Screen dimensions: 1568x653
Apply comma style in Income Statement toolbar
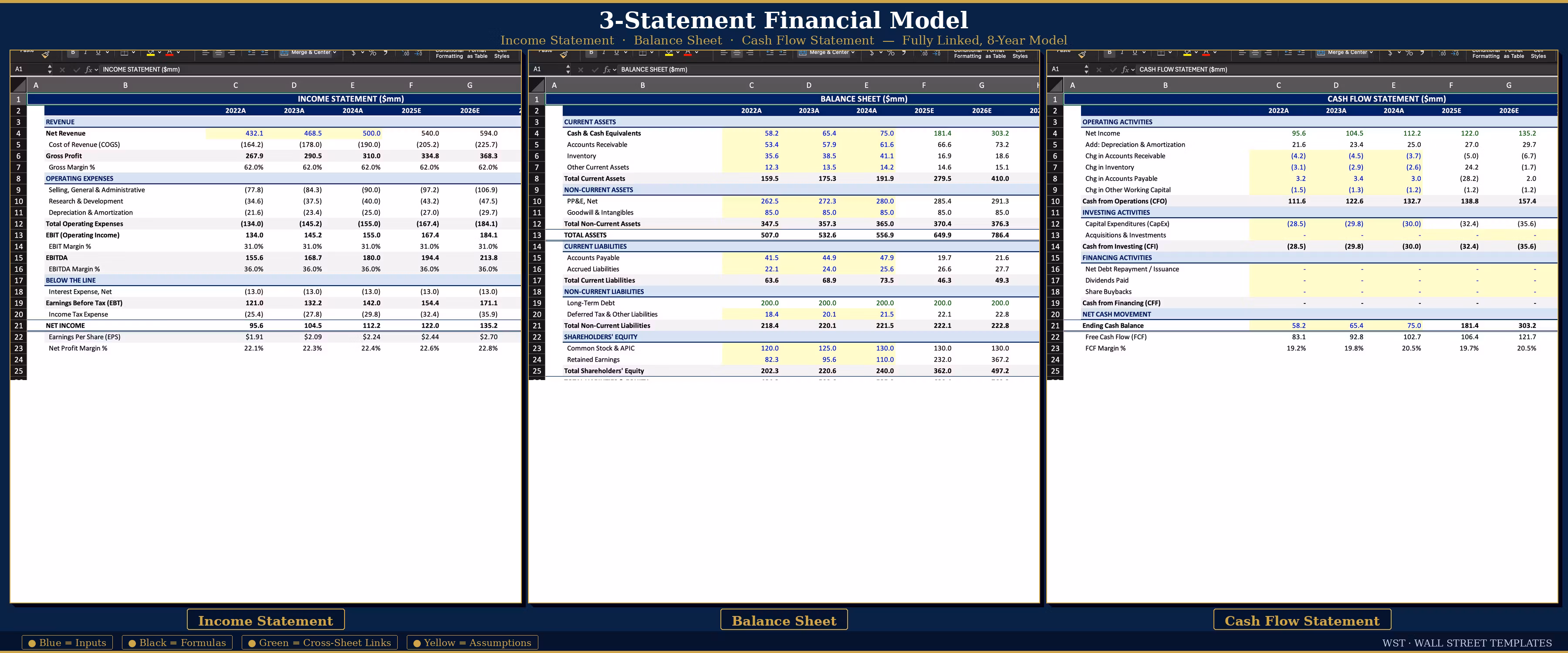pyautogui.click(x=385, y=53)
